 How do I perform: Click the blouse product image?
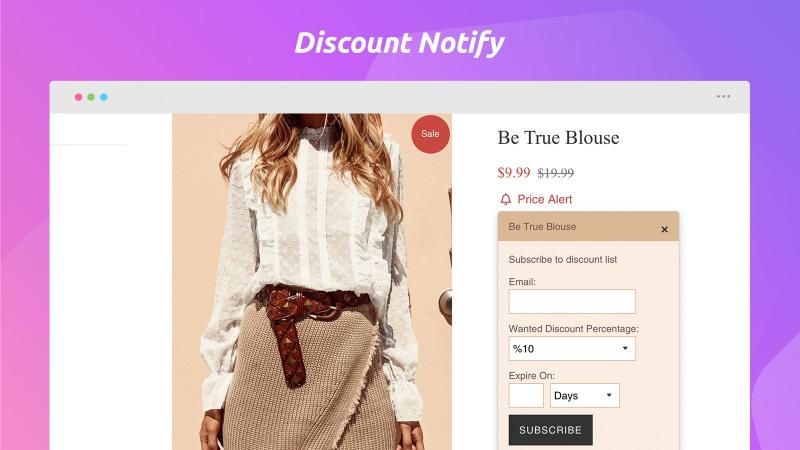[x=312, y=282]
